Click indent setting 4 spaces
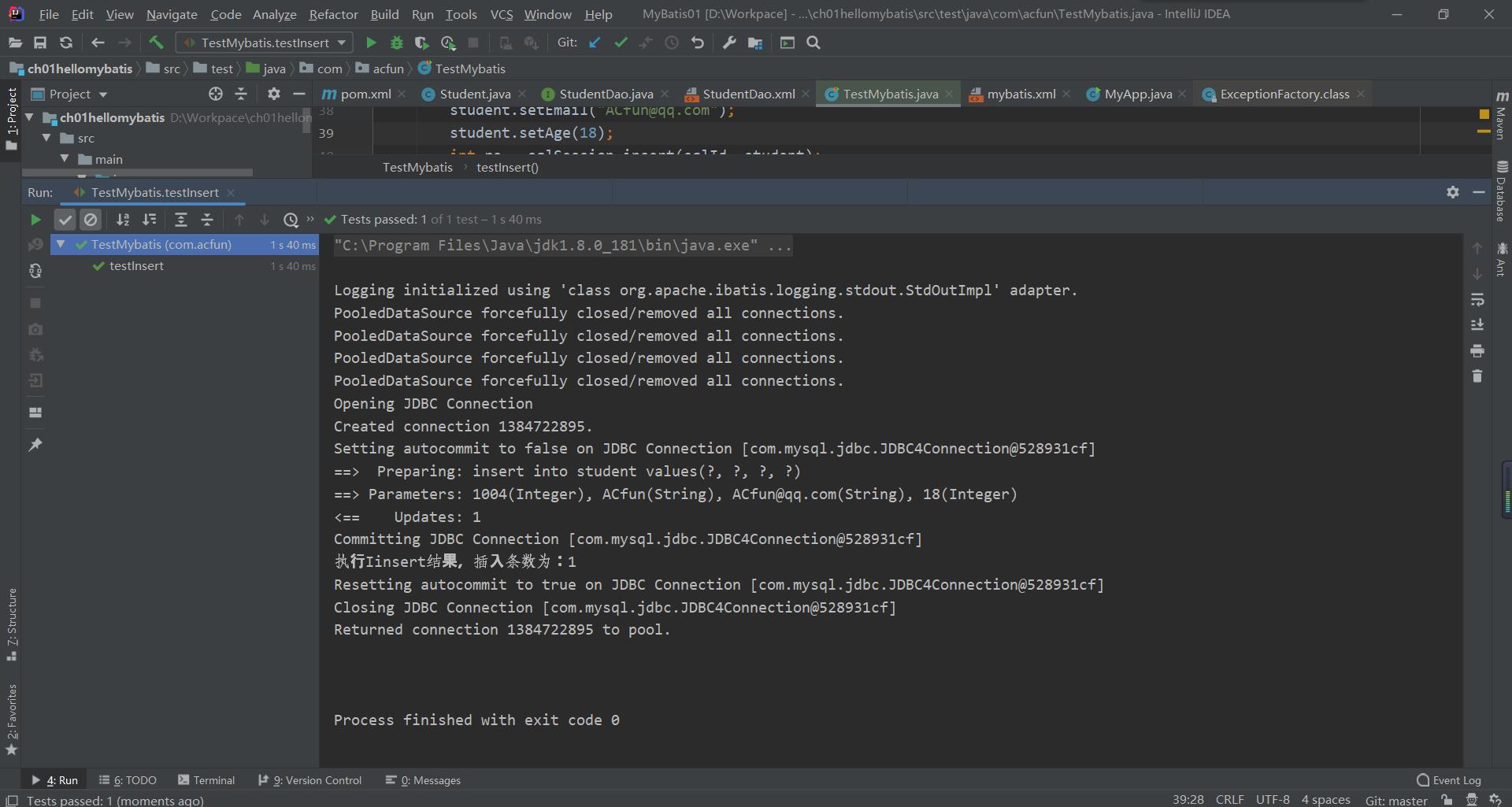 (1325, 799)
